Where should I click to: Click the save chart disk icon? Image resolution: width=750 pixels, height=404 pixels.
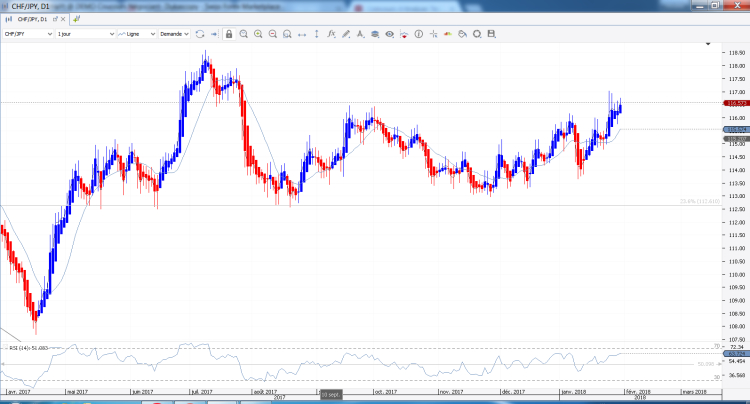(491, 34)
